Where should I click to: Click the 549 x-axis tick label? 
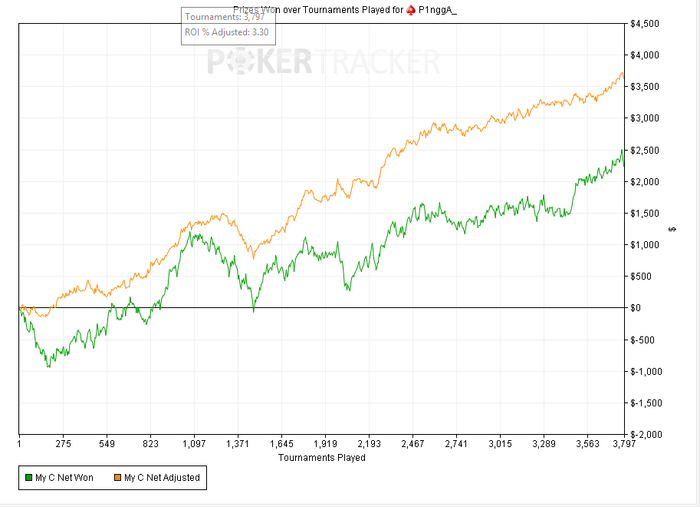coord(107,444)
